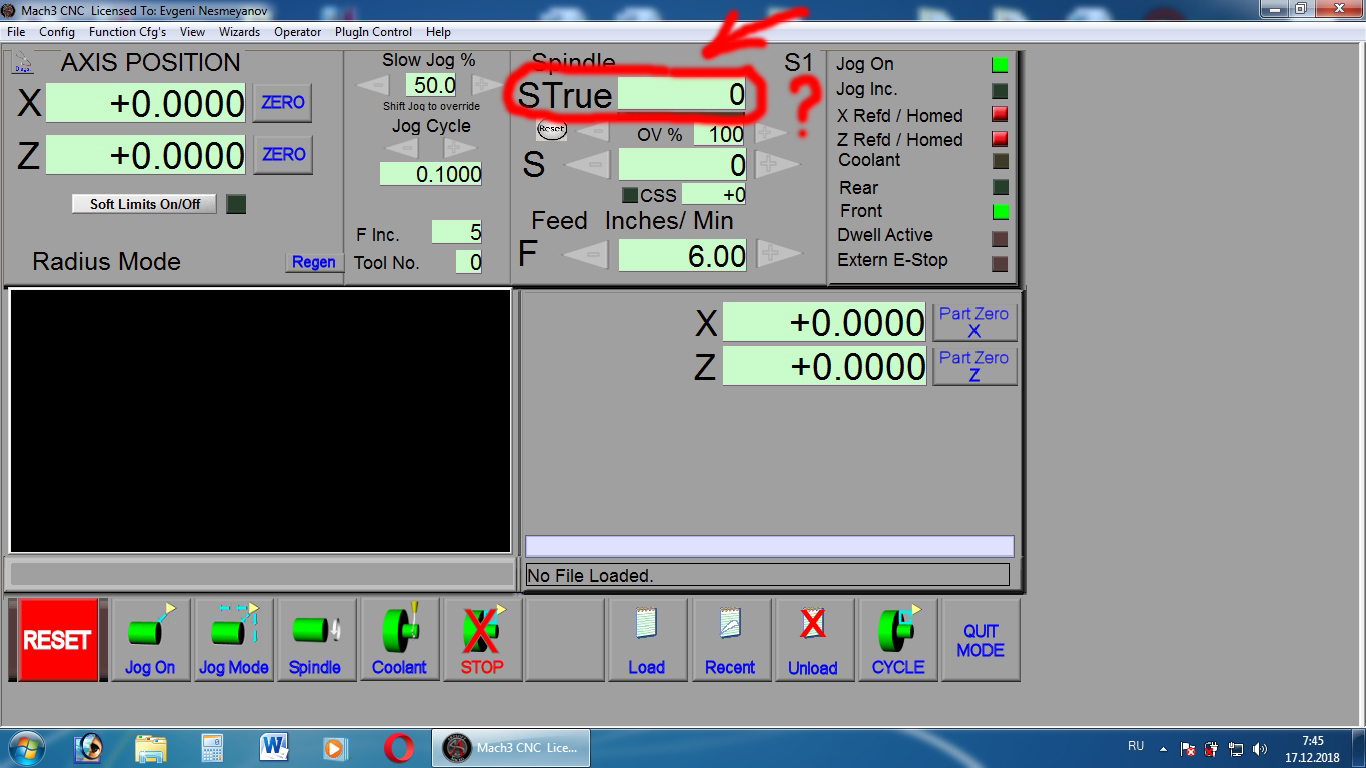Launch Opera from the taskbar
The image size is (1366, 768).
point(398,747)
